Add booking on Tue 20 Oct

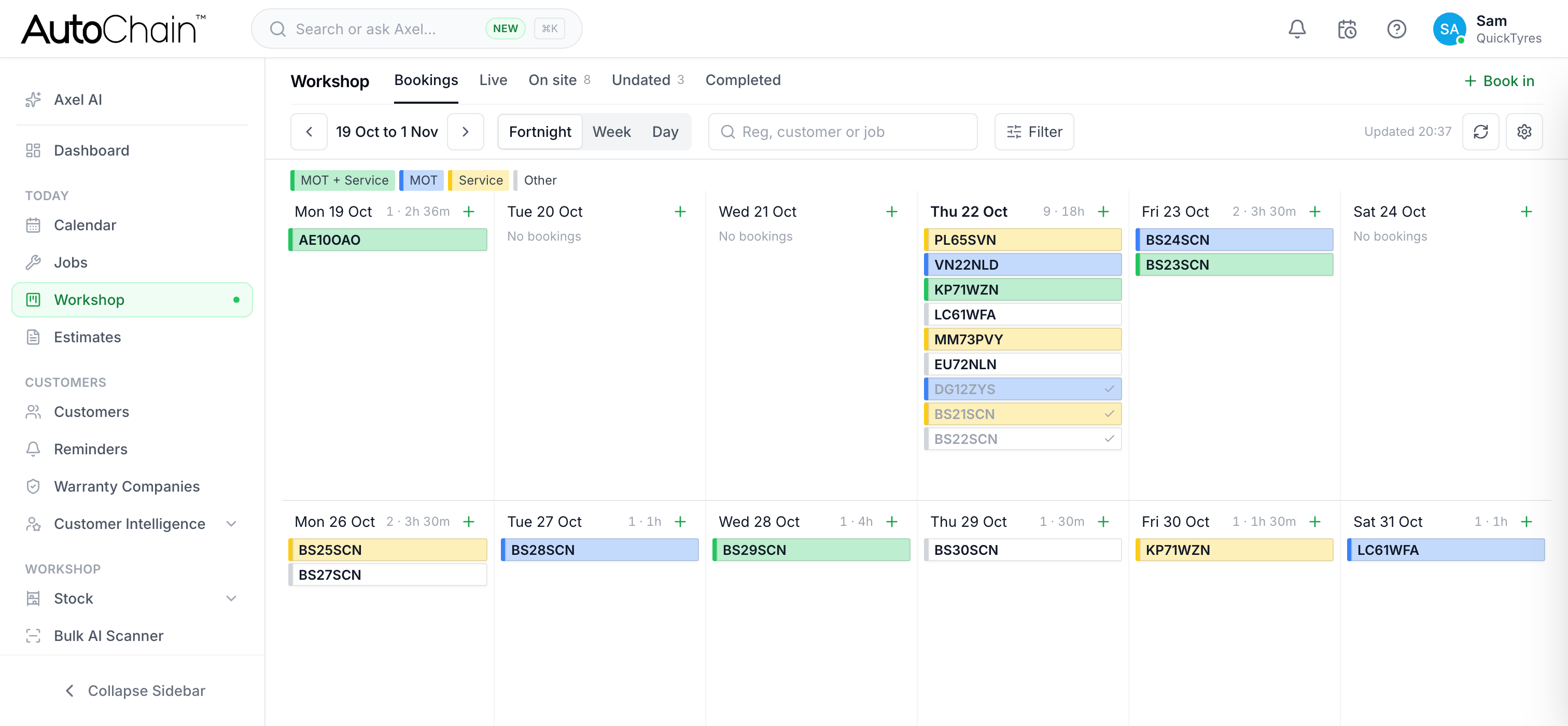(680, 211)
